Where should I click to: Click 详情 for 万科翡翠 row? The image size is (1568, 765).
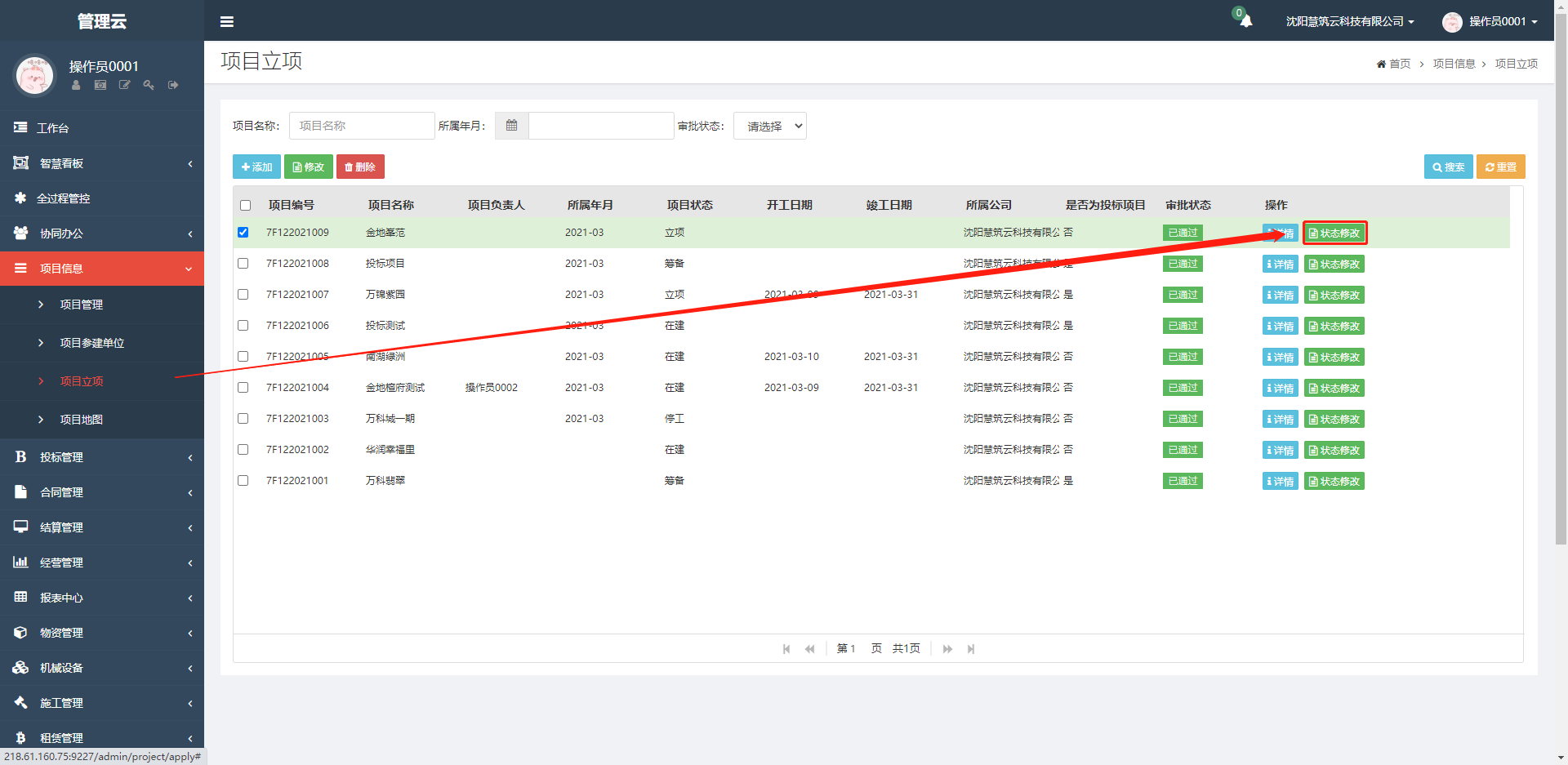[1281, 482]
